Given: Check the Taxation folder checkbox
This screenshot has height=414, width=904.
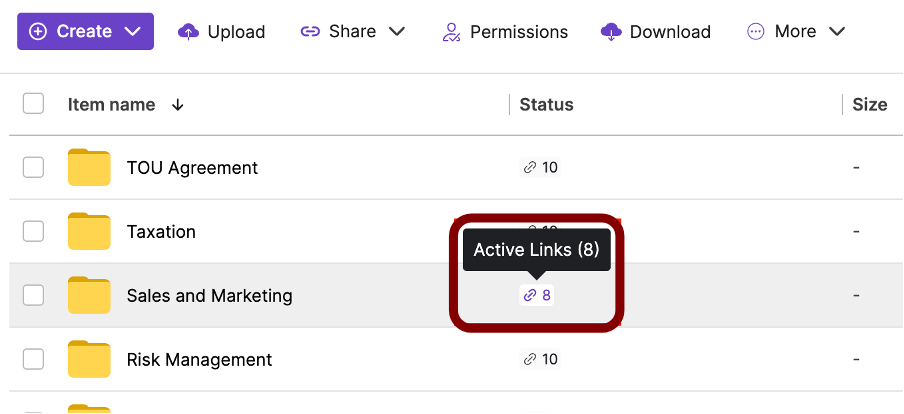Looking at the screenshot, I should point(33,231).
